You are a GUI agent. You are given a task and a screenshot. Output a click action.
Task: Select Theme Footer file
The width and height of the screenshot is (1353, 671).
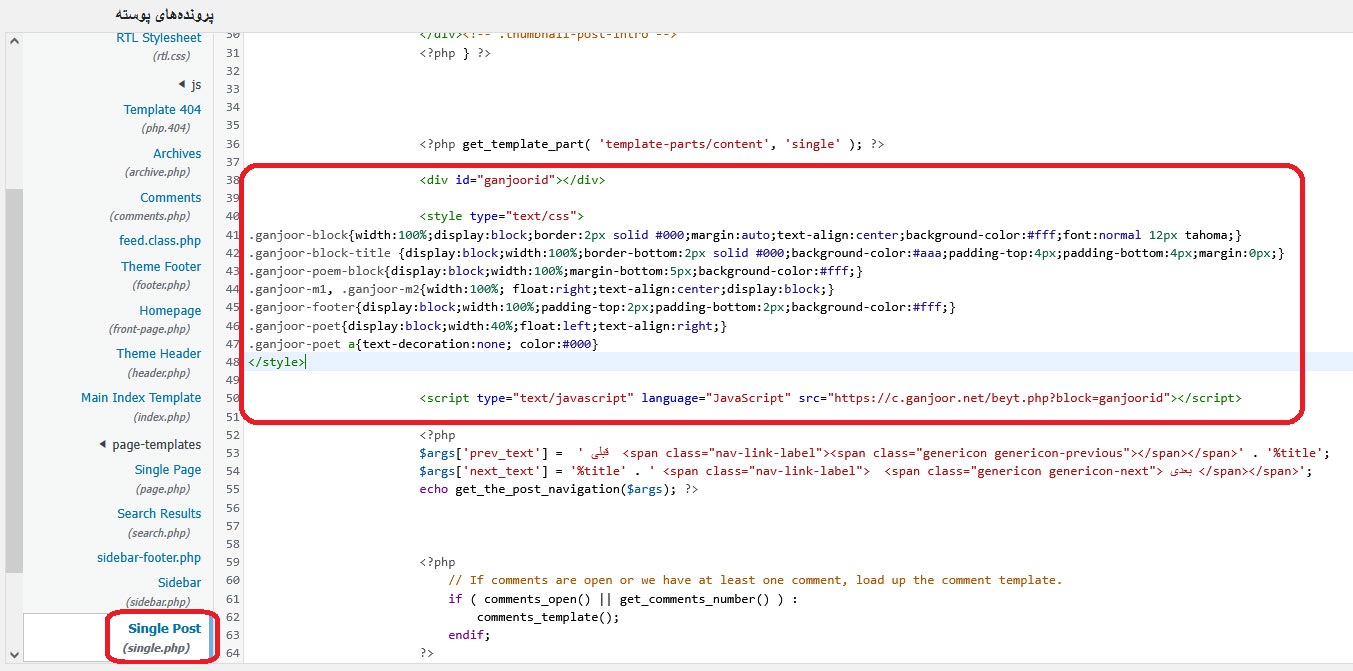[x=161, y=267]
